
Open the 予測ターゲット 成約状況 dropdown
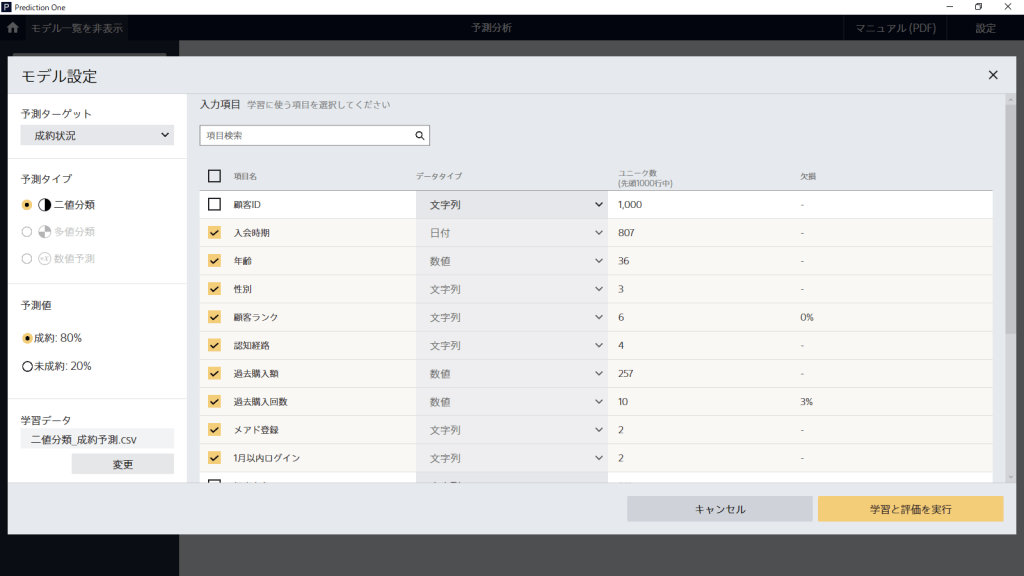(x=97, y=135)
